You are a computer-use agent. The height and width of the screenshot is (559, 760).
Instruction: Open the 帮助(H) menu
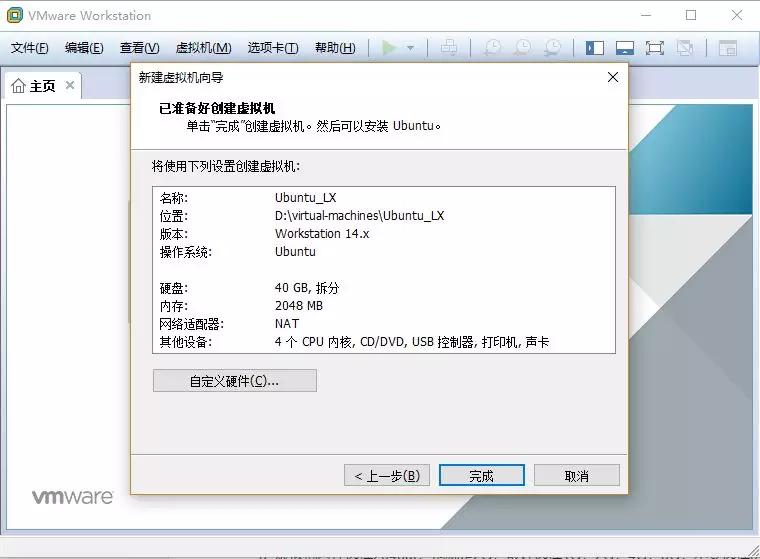(x=335, y=48)
